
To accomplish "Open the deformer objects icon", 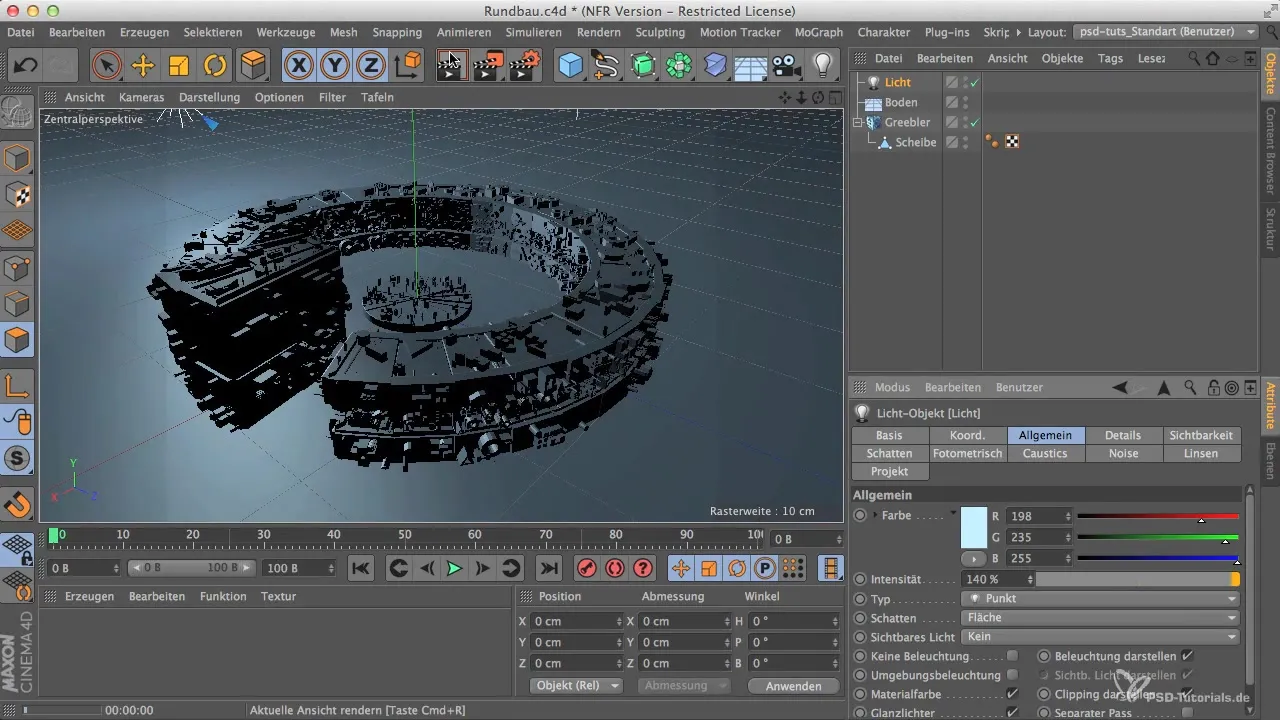I will 715,66.
